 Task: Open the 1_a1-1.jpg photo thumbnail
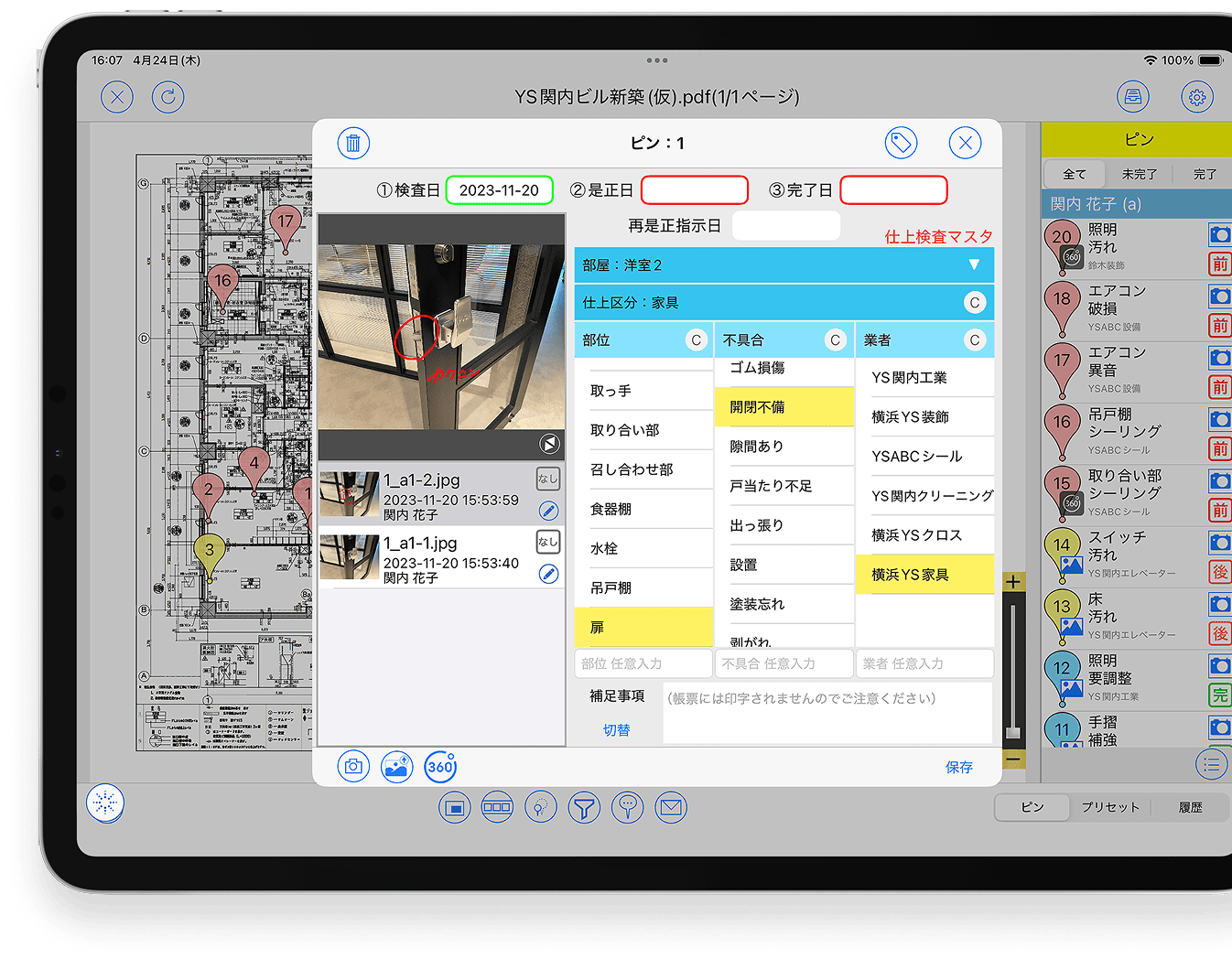tap(350, 556)
